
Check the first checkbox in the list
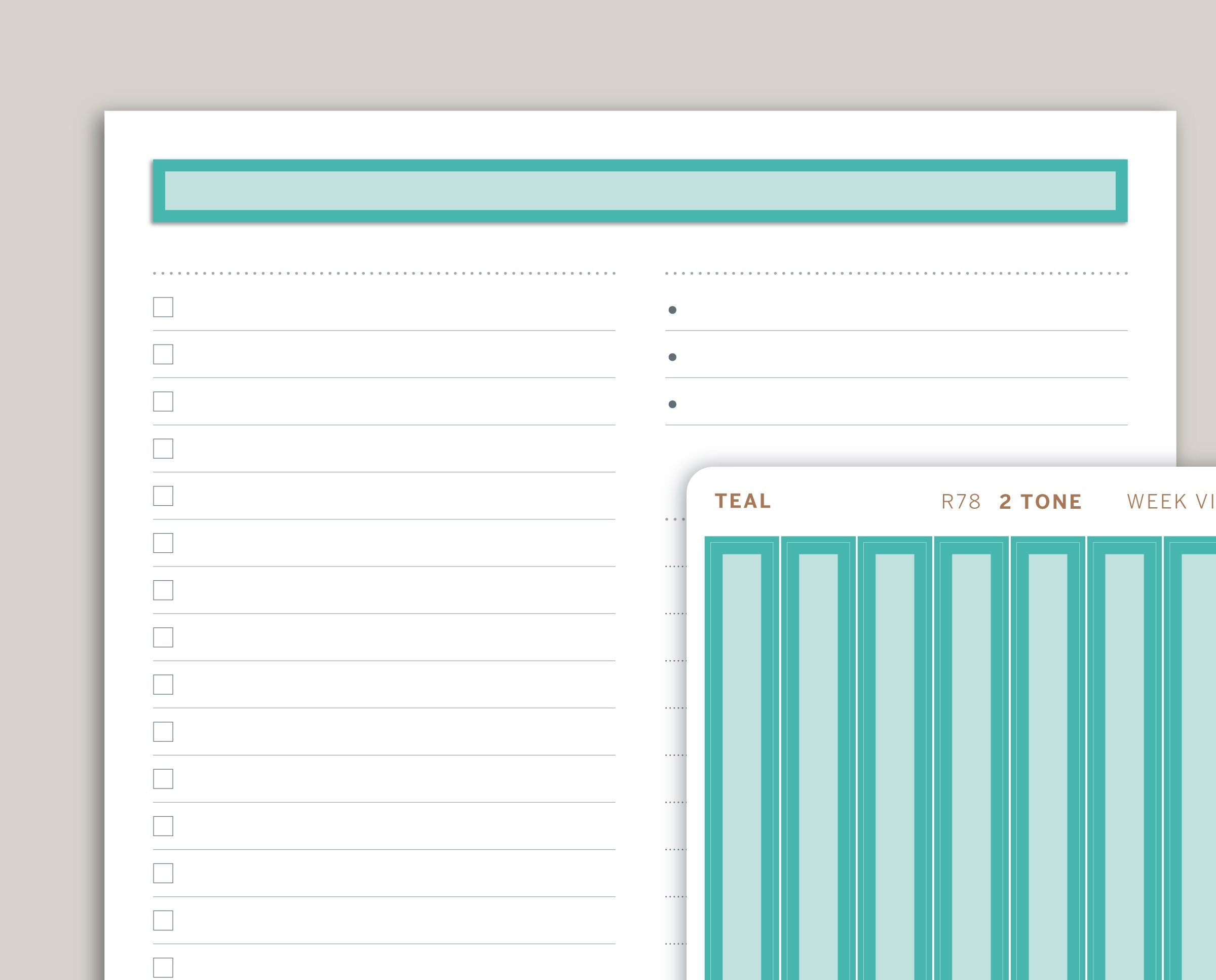coord(163,307)
